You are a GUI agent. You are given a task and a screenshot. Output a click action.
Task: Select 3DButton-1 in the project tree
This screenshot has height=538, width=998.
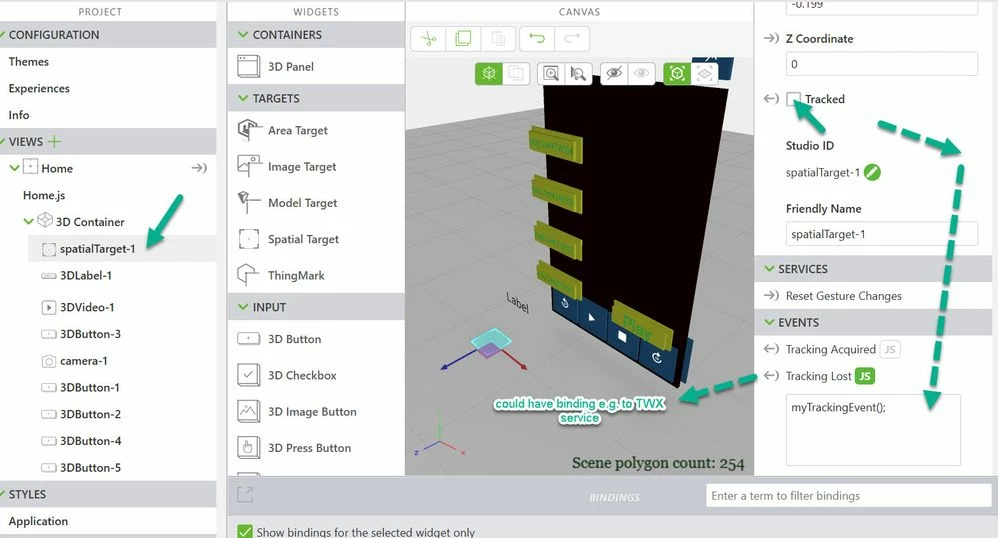click(90, 388)
